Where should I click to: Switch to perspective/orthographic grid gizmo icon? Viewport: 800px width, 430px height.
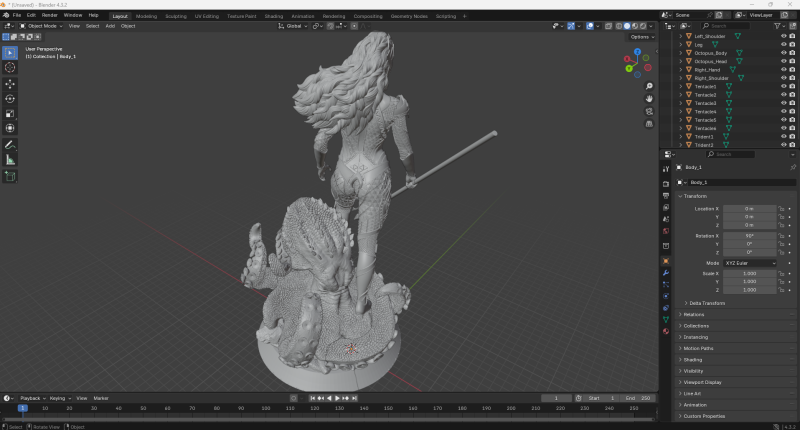(x=649, y=123)
